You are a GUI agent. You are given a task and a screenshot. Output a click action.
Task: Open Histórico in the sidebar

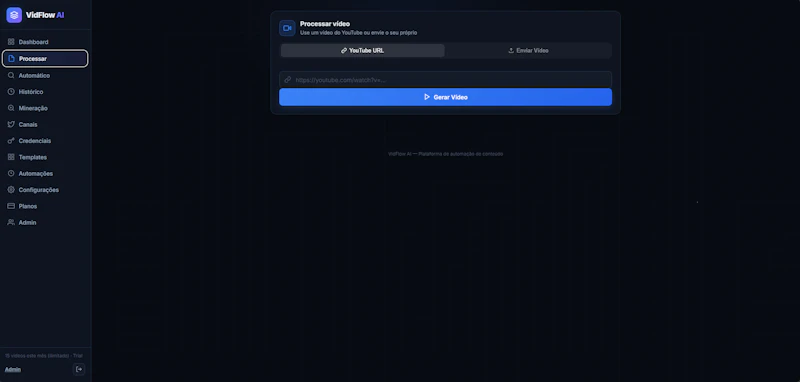point(45,92)
